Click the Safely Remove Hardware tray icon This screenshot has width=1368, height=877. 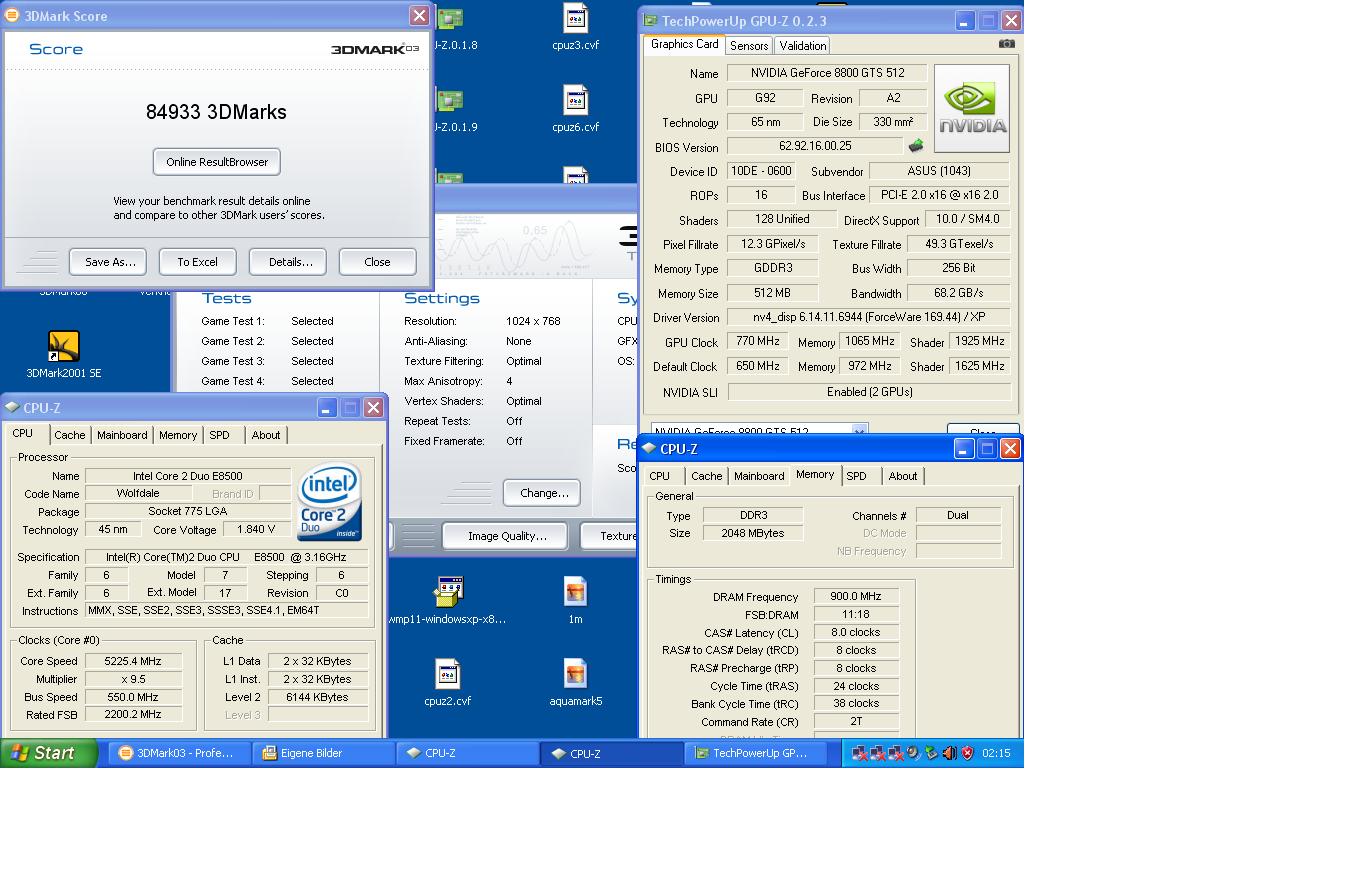click(x=931, y=753)
